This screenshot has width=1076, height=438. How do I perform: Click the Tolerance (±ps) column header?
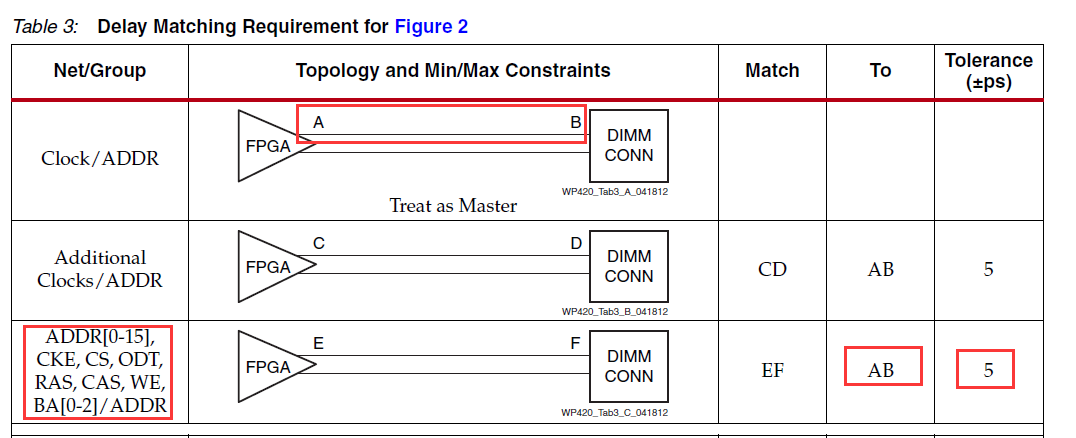(x=988, y=71)
